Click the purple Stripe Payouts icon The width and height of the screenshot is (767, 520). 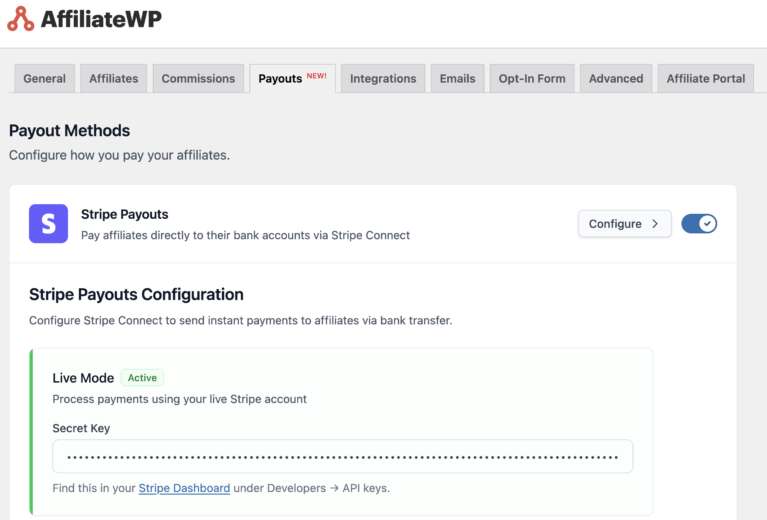48,224
